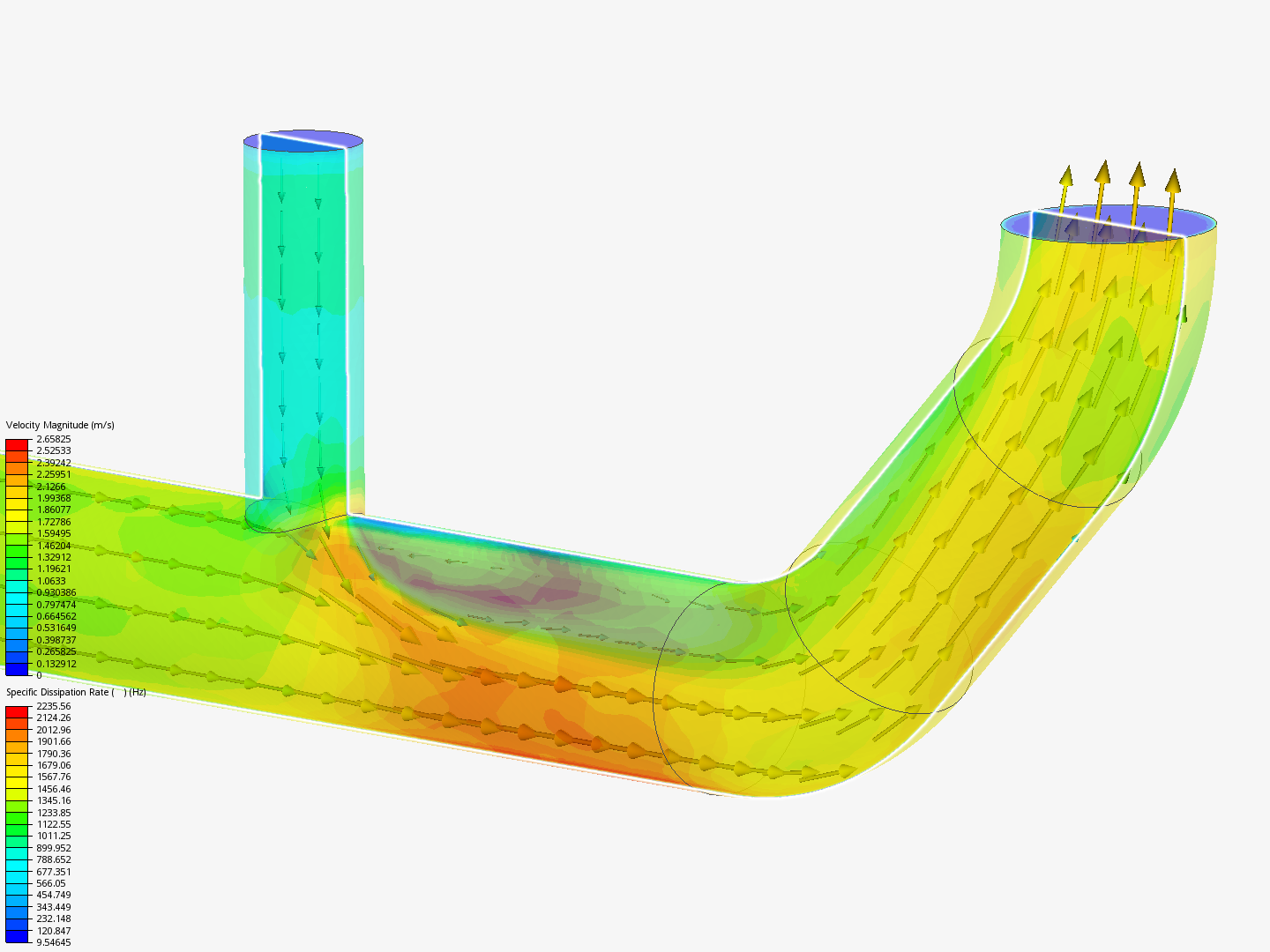Viewport: 1270px width, 952px height.
Task: Select dissipation legend value 1456.46
Action: 54,789
